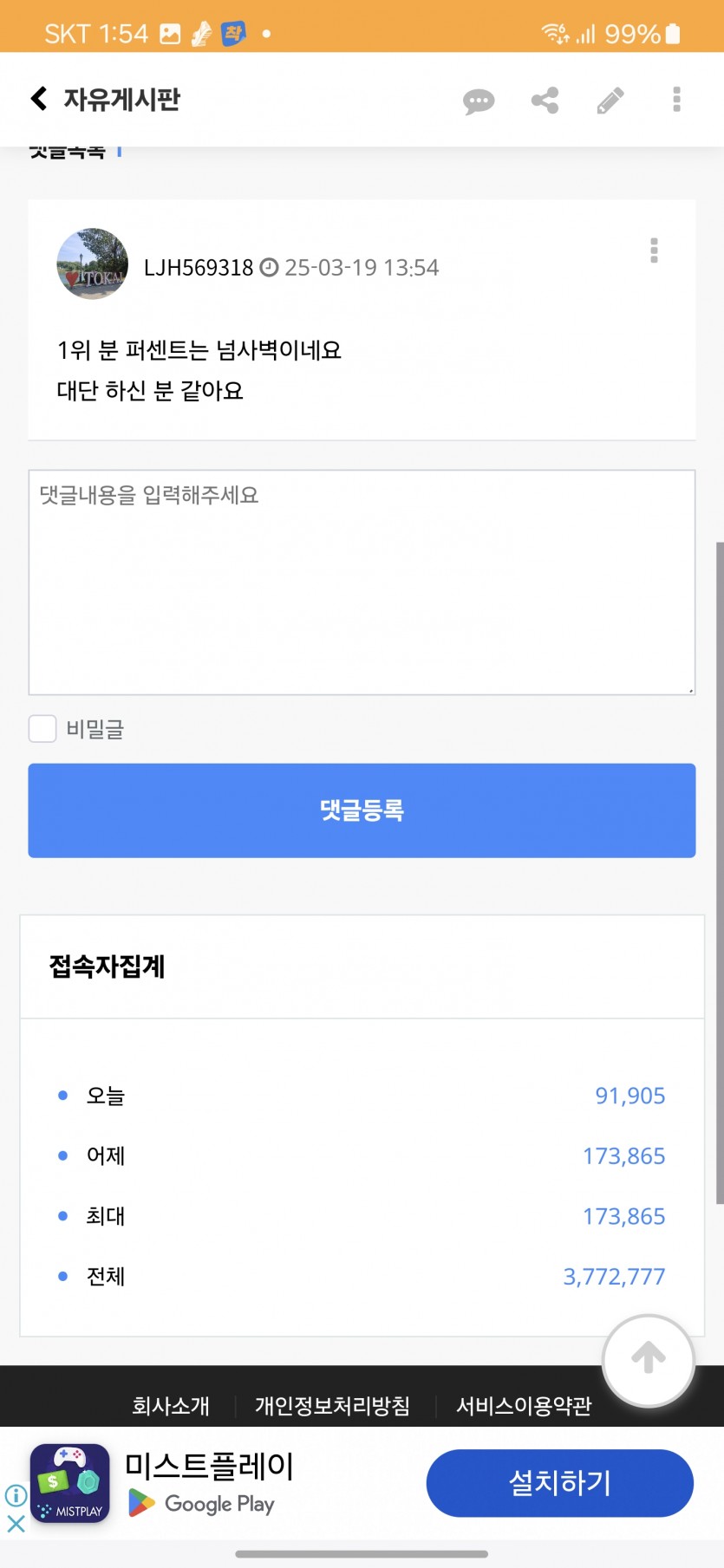
Task: Tap the share icon in header
Action: click(545, 101)
